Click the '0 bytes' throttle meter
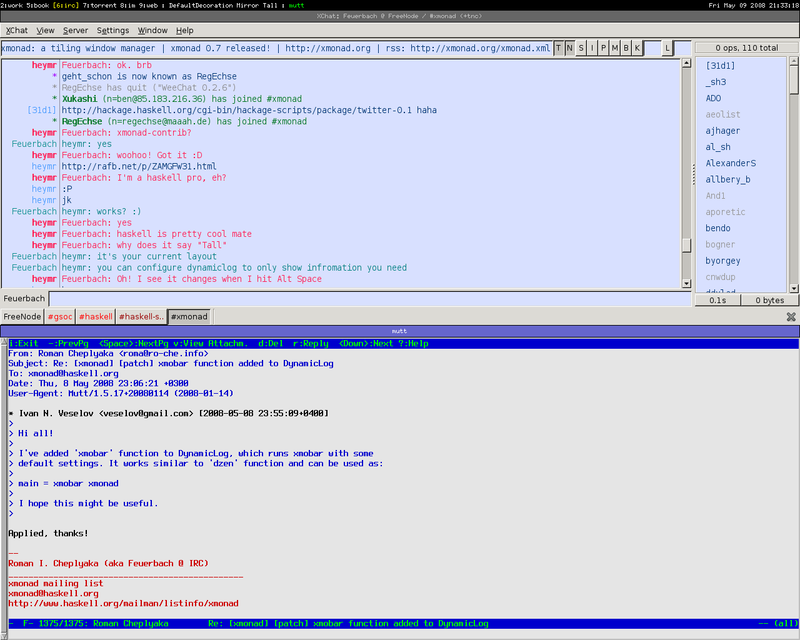 coord(769,301)
